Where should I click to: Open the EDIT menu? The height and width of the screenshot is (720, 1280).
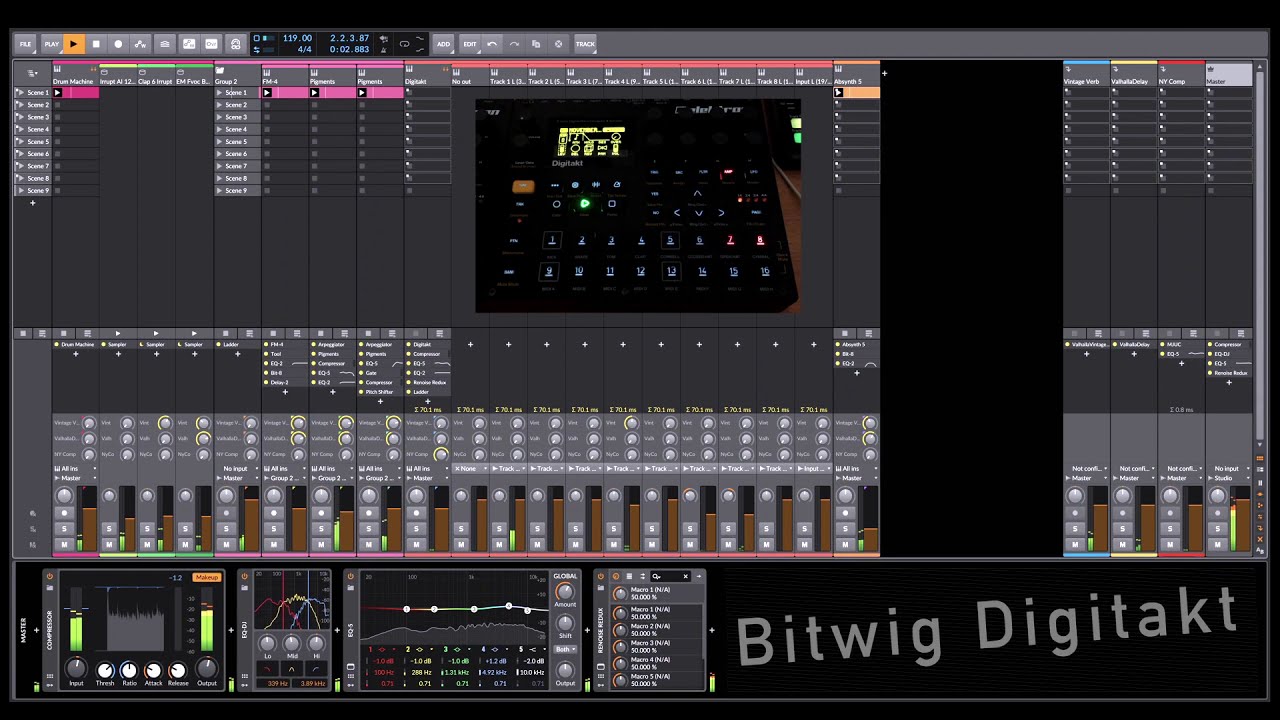click(470, 44)
